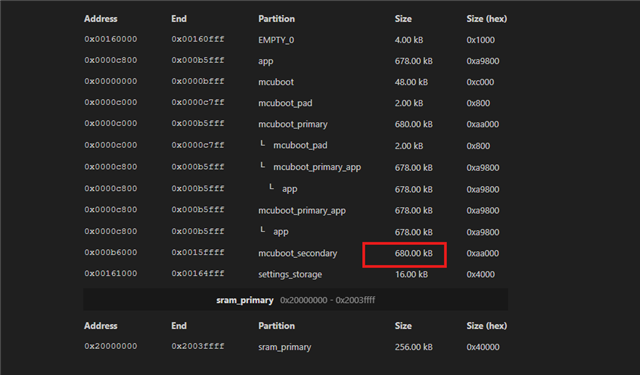Click the Address header in sram table
This screenshot has width=640, height=375.
point(100,326)
